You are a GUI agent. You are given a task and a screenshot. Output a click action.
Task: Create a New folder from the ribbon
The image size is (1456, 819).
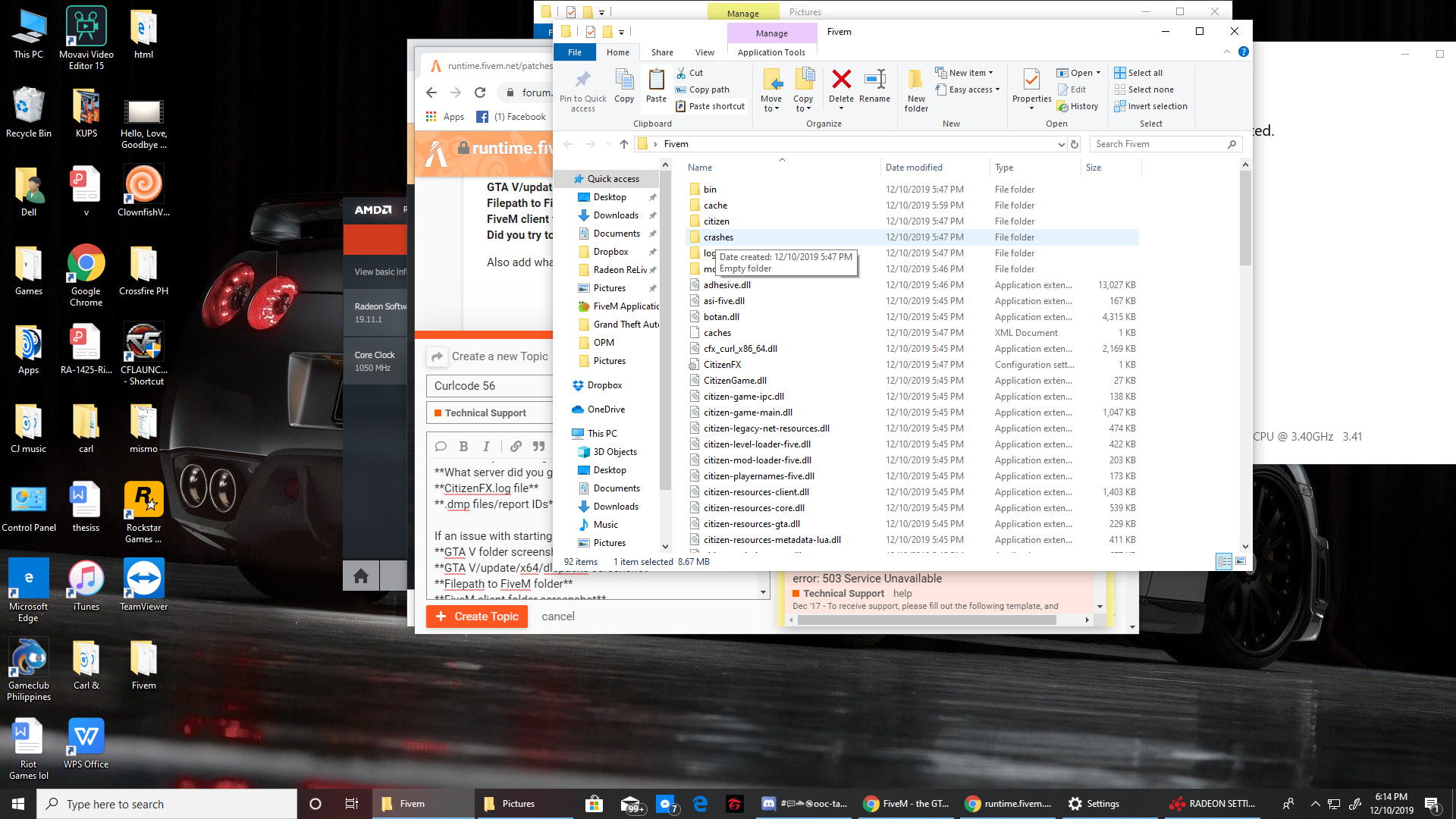pos(916,89)
